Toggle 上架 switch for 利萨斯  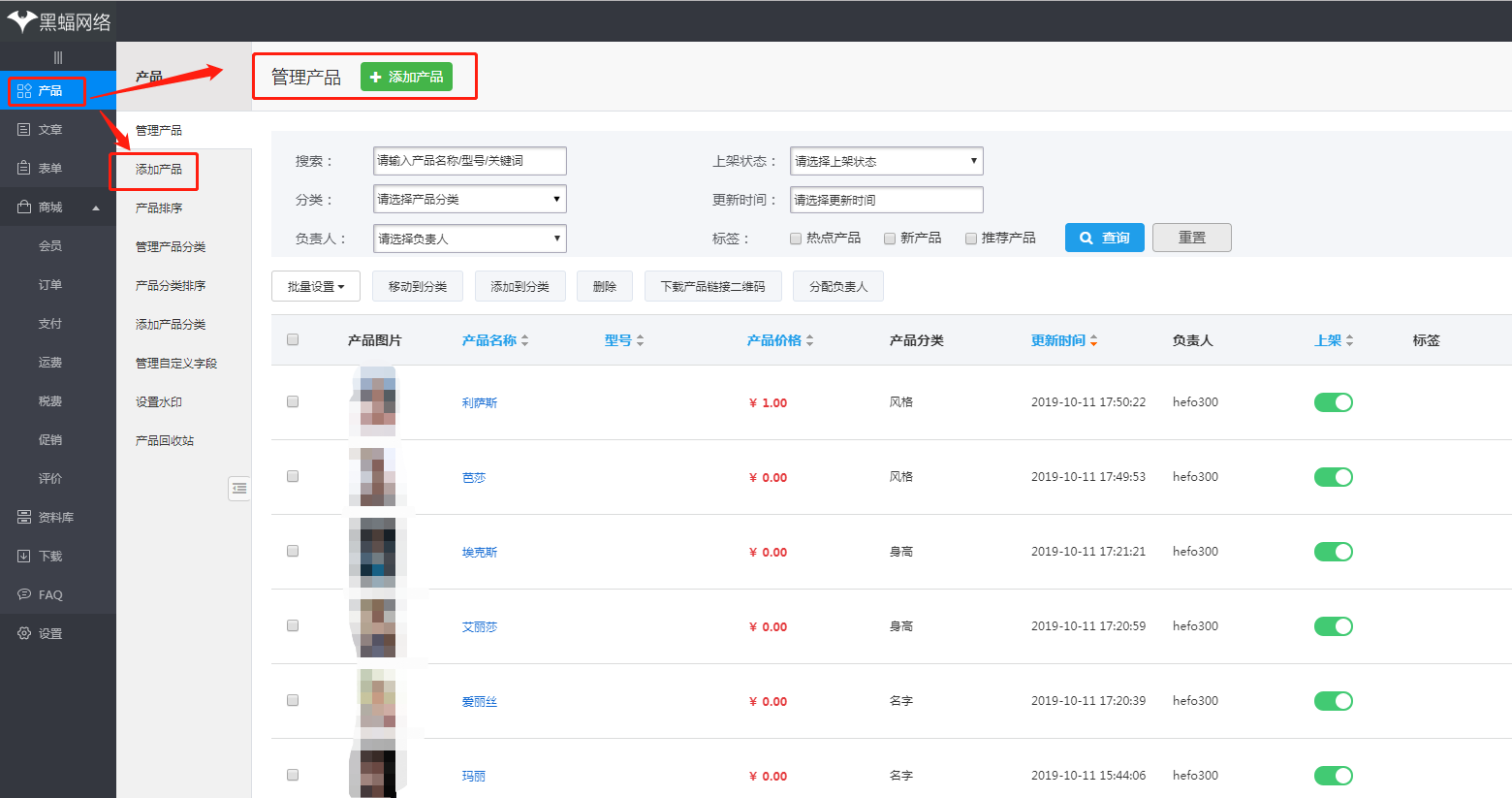[1333, 401]
